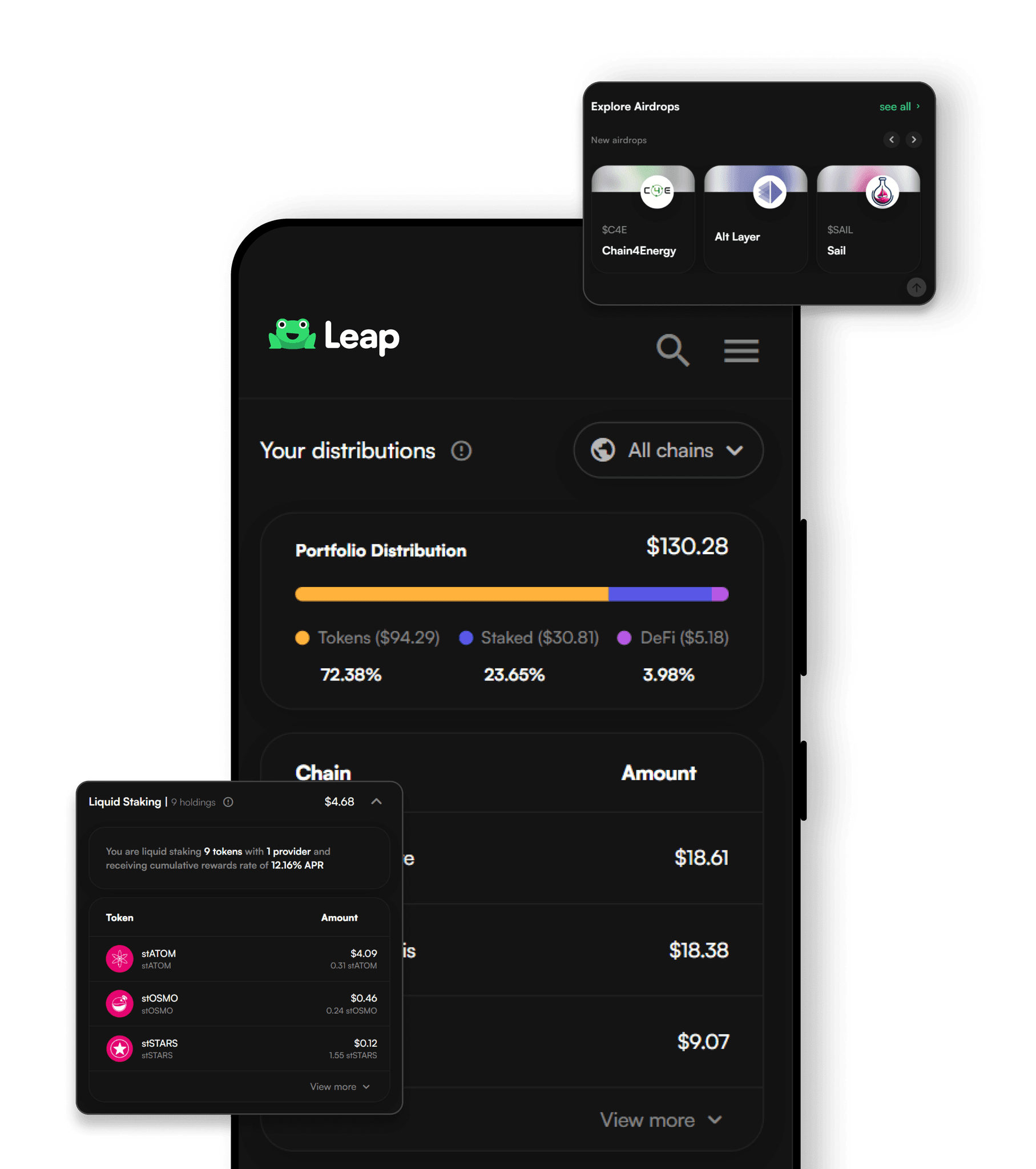Open the hamburger navigation menu
Viewport: 1036px width, 1169px height.
(741, 350)
